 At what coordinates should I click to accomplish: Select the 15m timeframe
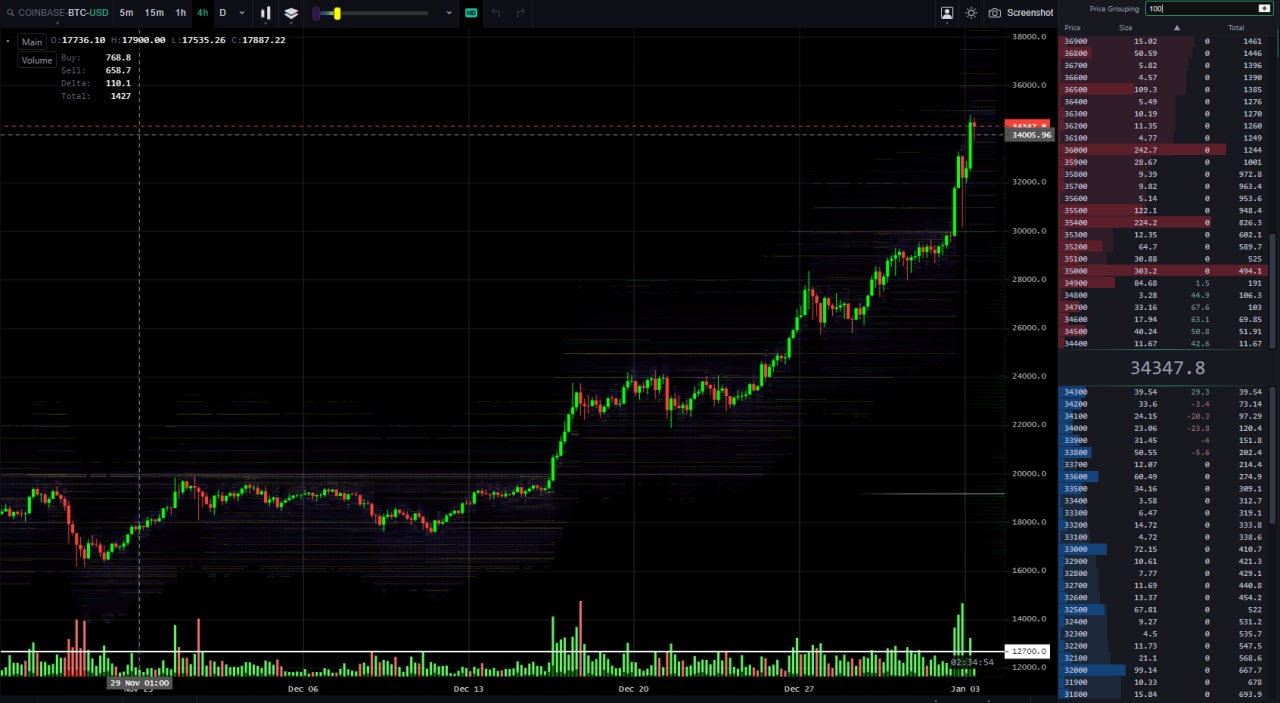coord(154,13)
